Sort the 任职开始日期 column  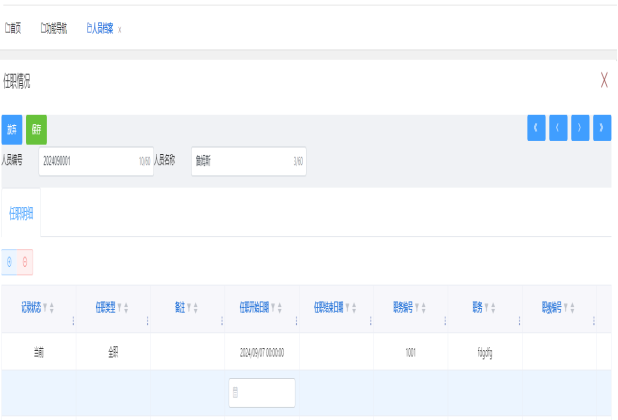(279, 307)
